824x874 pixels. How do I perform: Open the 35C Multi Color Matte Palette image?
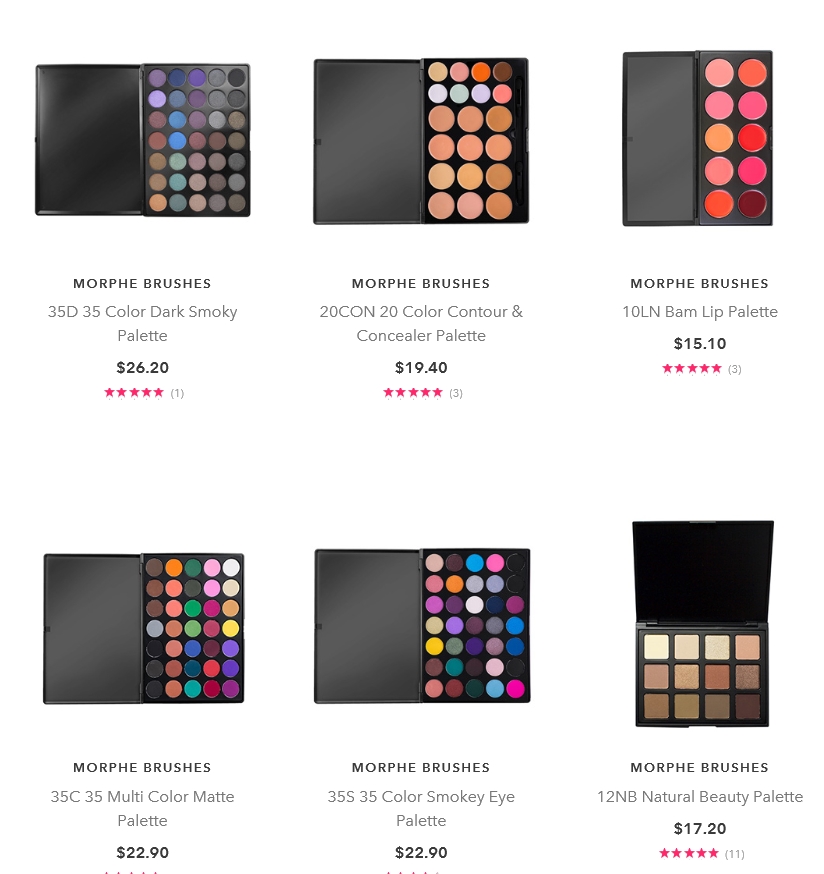coord(143,628)
